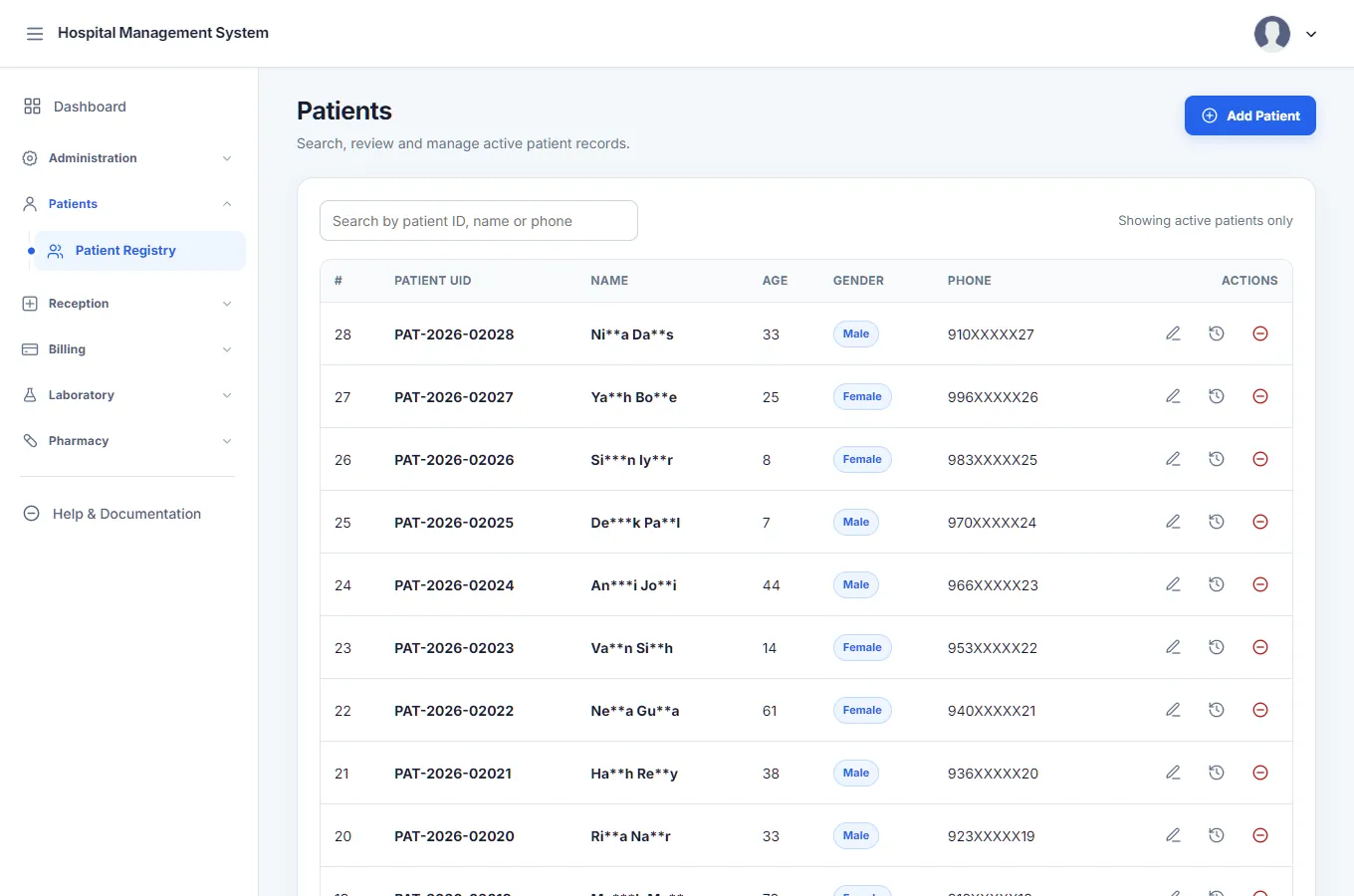
Task: Click the PHONE column header
Action: [x=970, y=281]
